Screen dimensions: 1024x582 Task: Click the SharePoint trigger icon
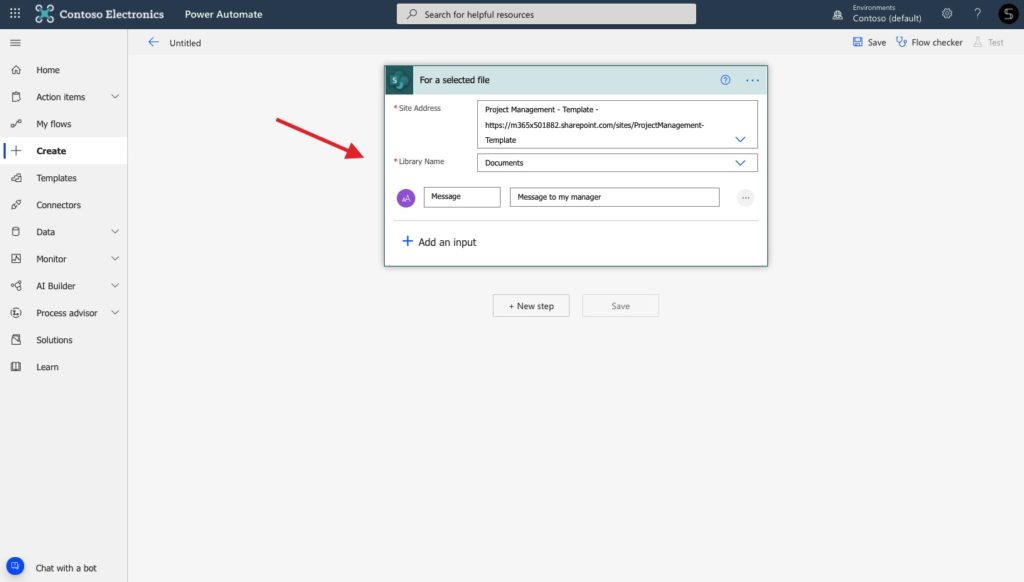[399, 80]
